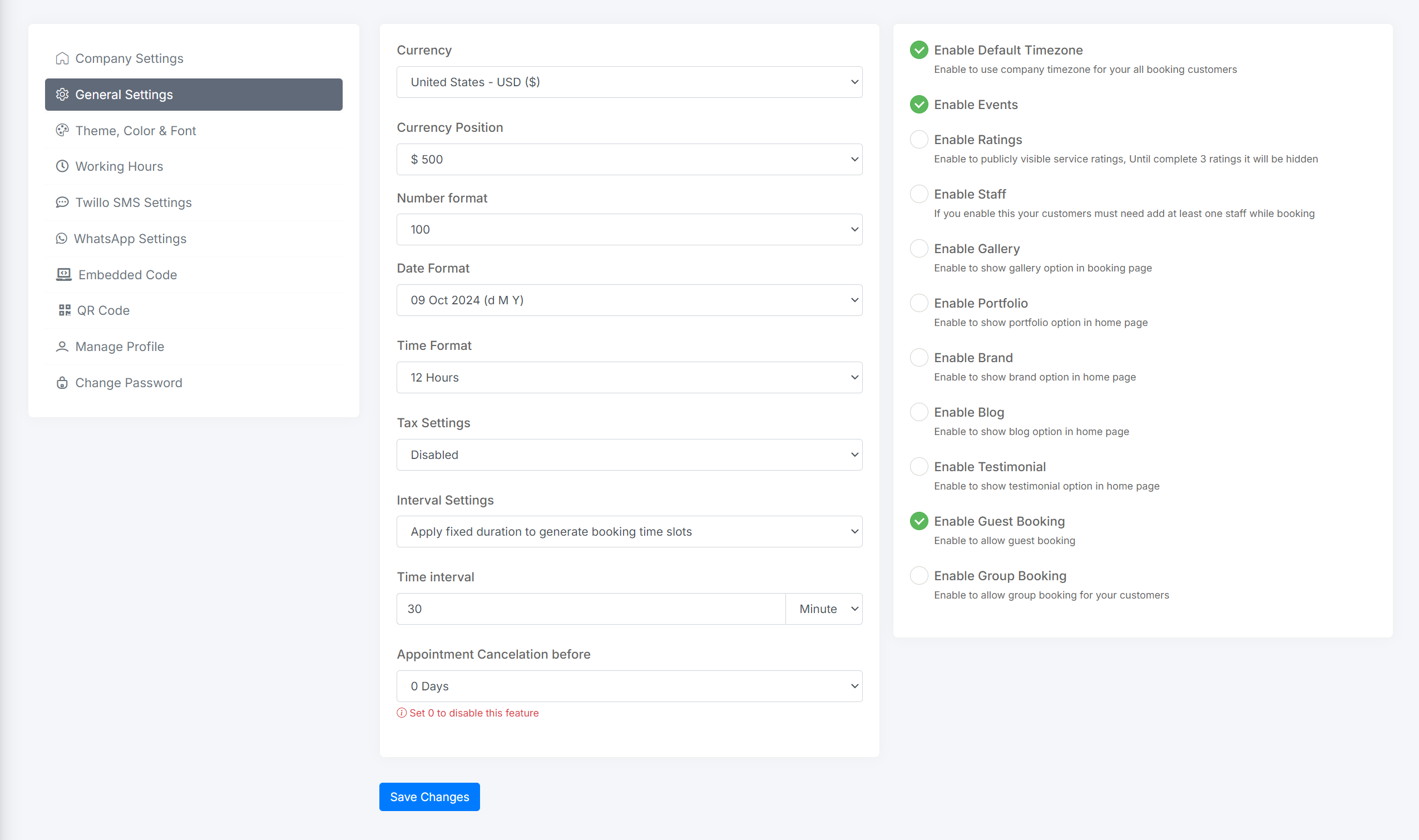This screenshot has width=1419, height=840.
Task: Click the chat bubble icon beside Twillo SMS Settings
Action: coord(62,202)
